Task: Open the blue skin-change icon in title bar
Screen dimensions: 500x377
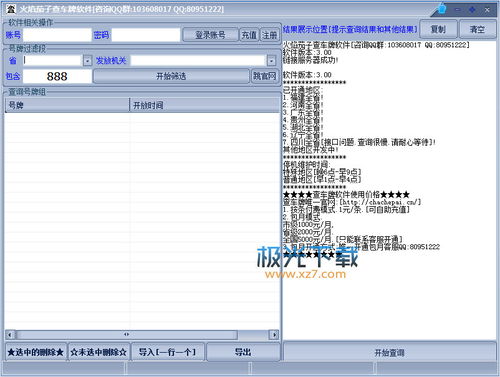Action: 442,9
